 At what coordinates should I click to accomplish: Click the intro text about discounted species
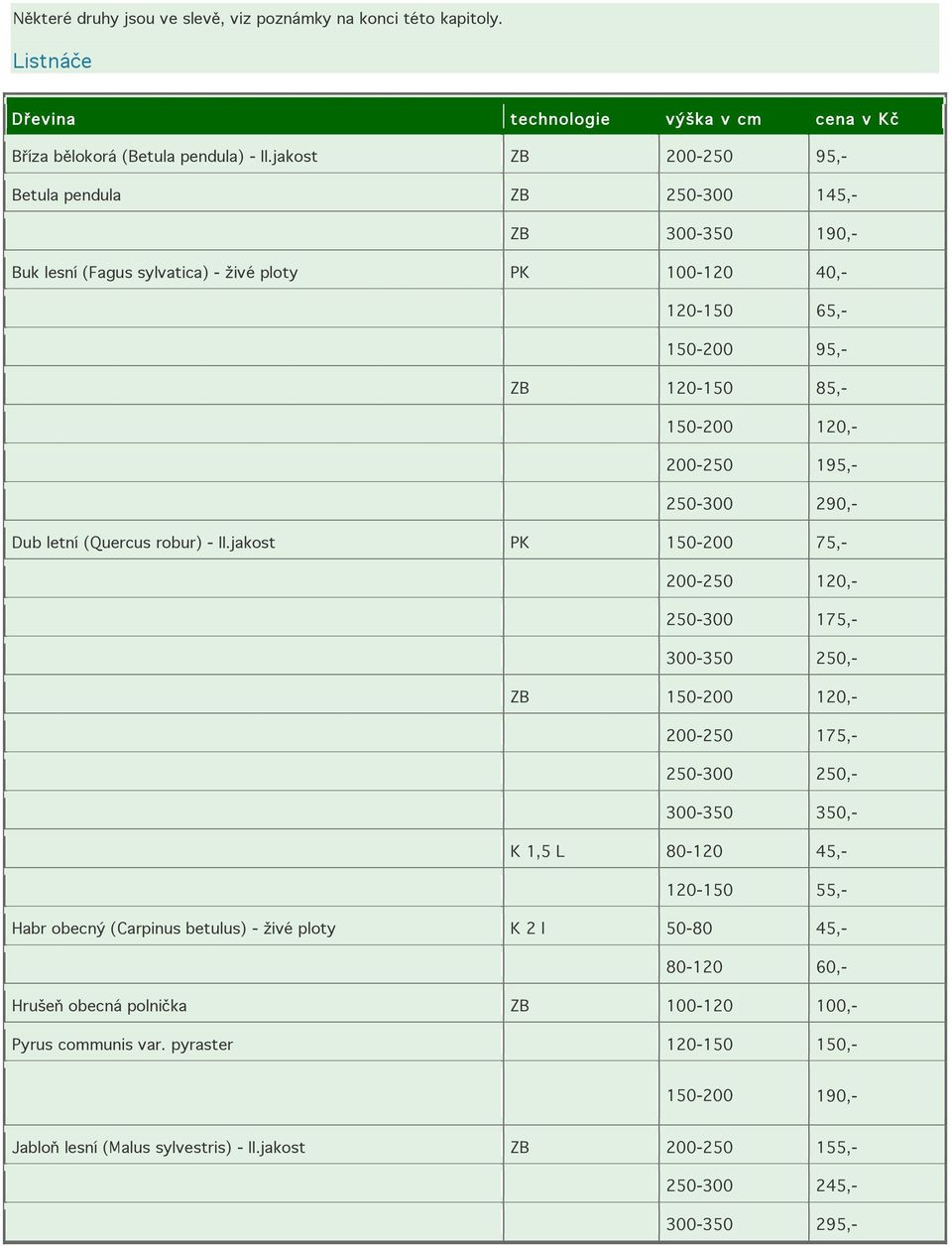[258, 19]
